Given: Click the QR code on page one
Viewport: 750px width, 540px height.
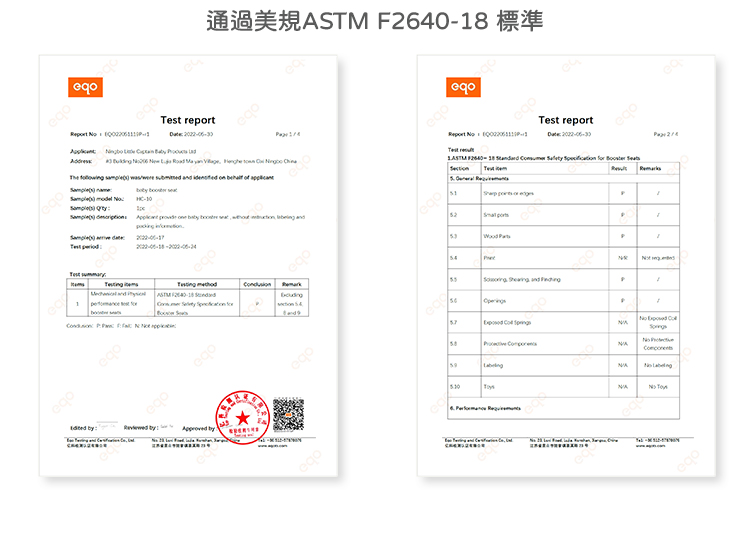Looking at the screenshot, I should click(x=288, y=413).
